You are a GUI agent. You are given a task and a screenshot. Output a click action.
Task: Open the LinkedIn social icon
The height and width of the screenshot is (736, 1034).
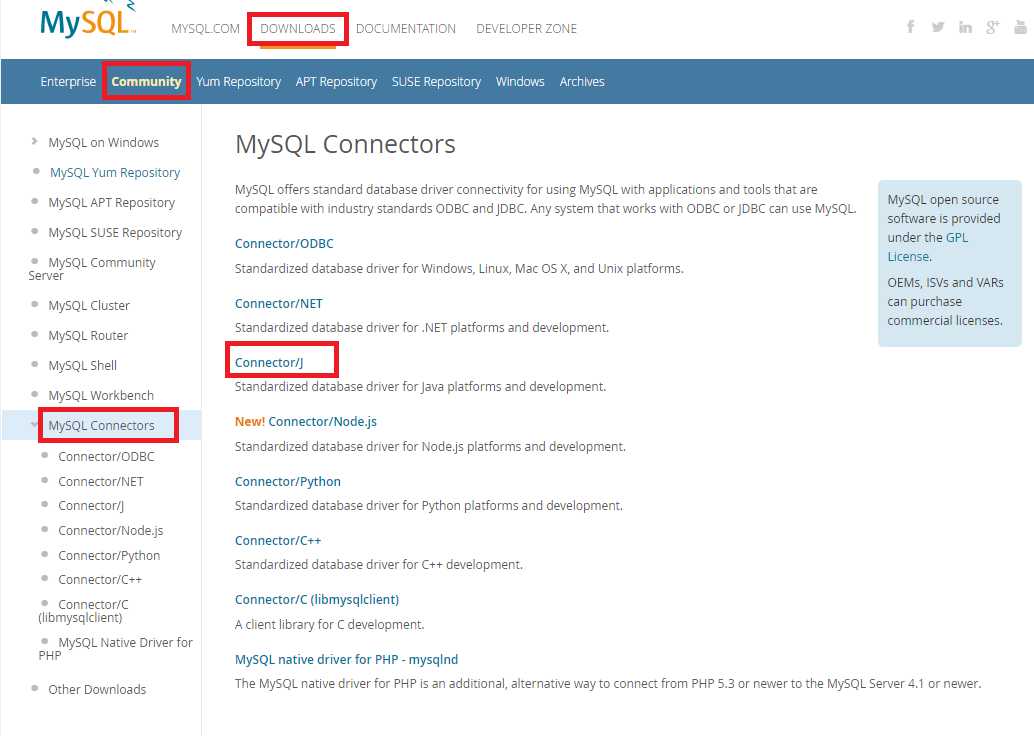pyautogui.click(x=965, y=27)
